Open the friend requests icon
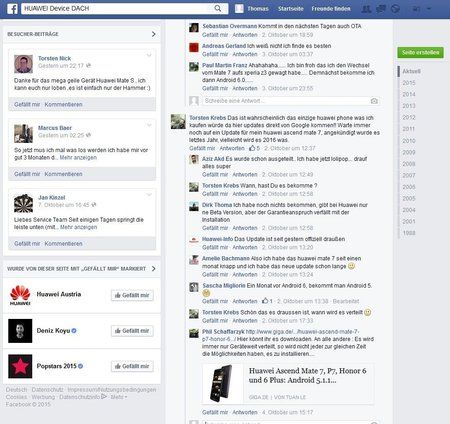Screen dimensions: 450x424 pos(366,9)
